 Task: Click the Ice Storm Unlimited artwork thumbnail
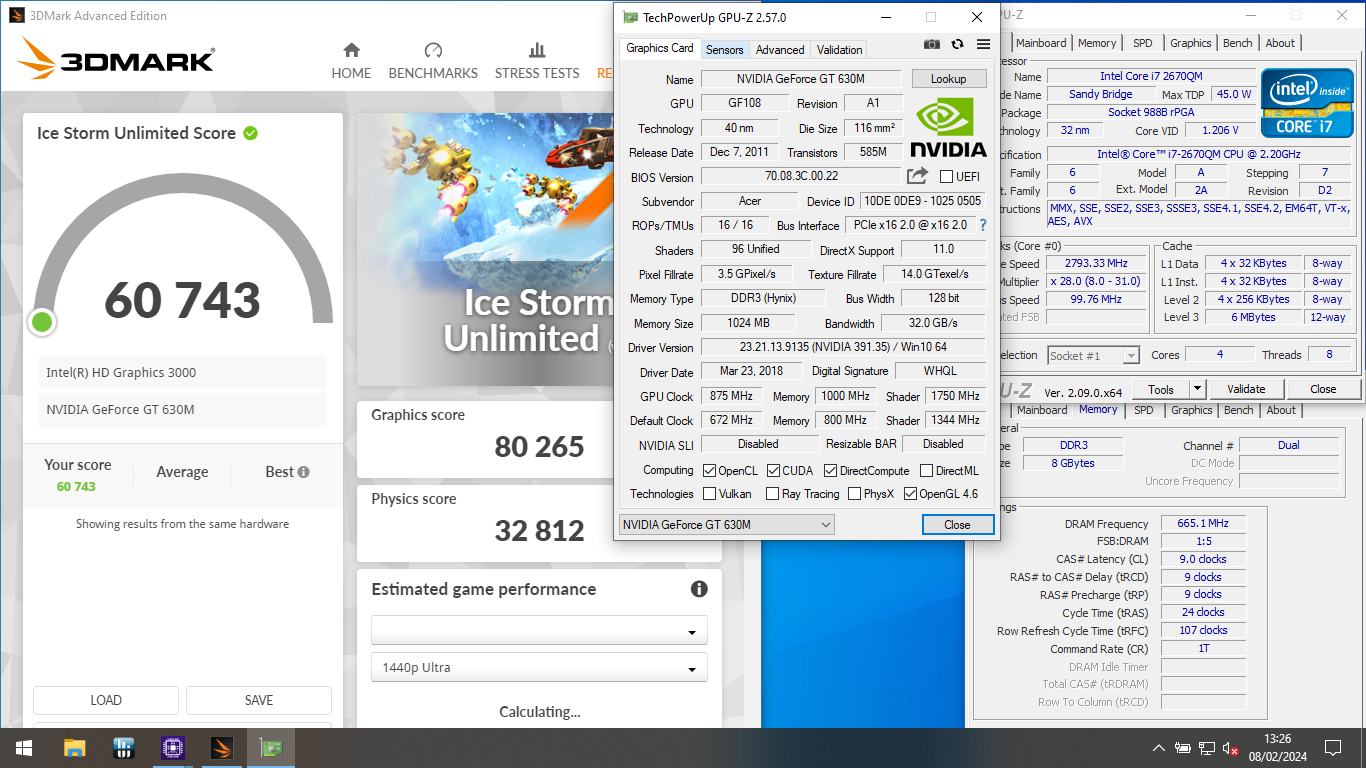pyautogui.click(x=484, y=249)
